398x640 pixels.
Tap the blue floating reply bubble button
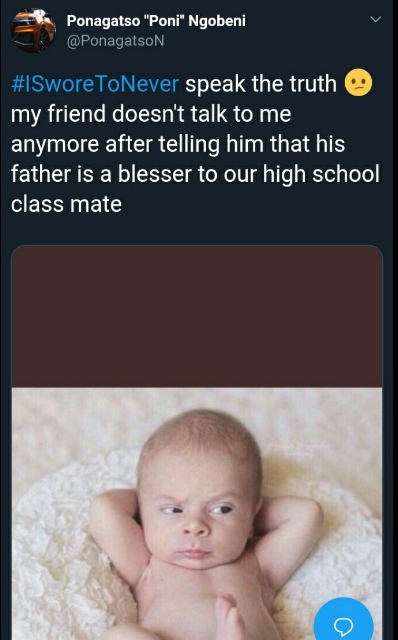[343, 620]
